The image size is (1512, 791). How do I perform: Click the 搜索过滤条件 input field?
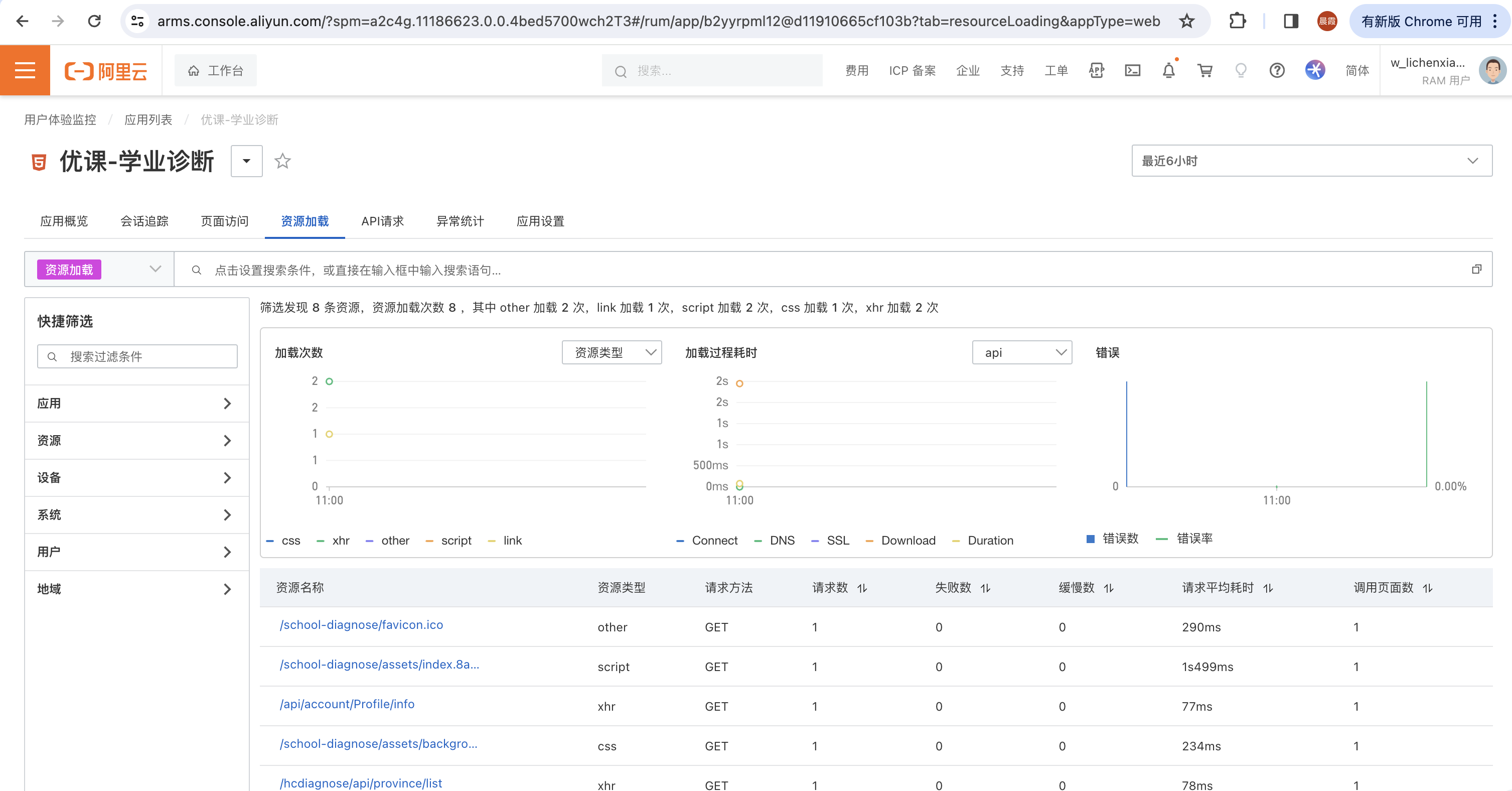(x=147, y=356)
